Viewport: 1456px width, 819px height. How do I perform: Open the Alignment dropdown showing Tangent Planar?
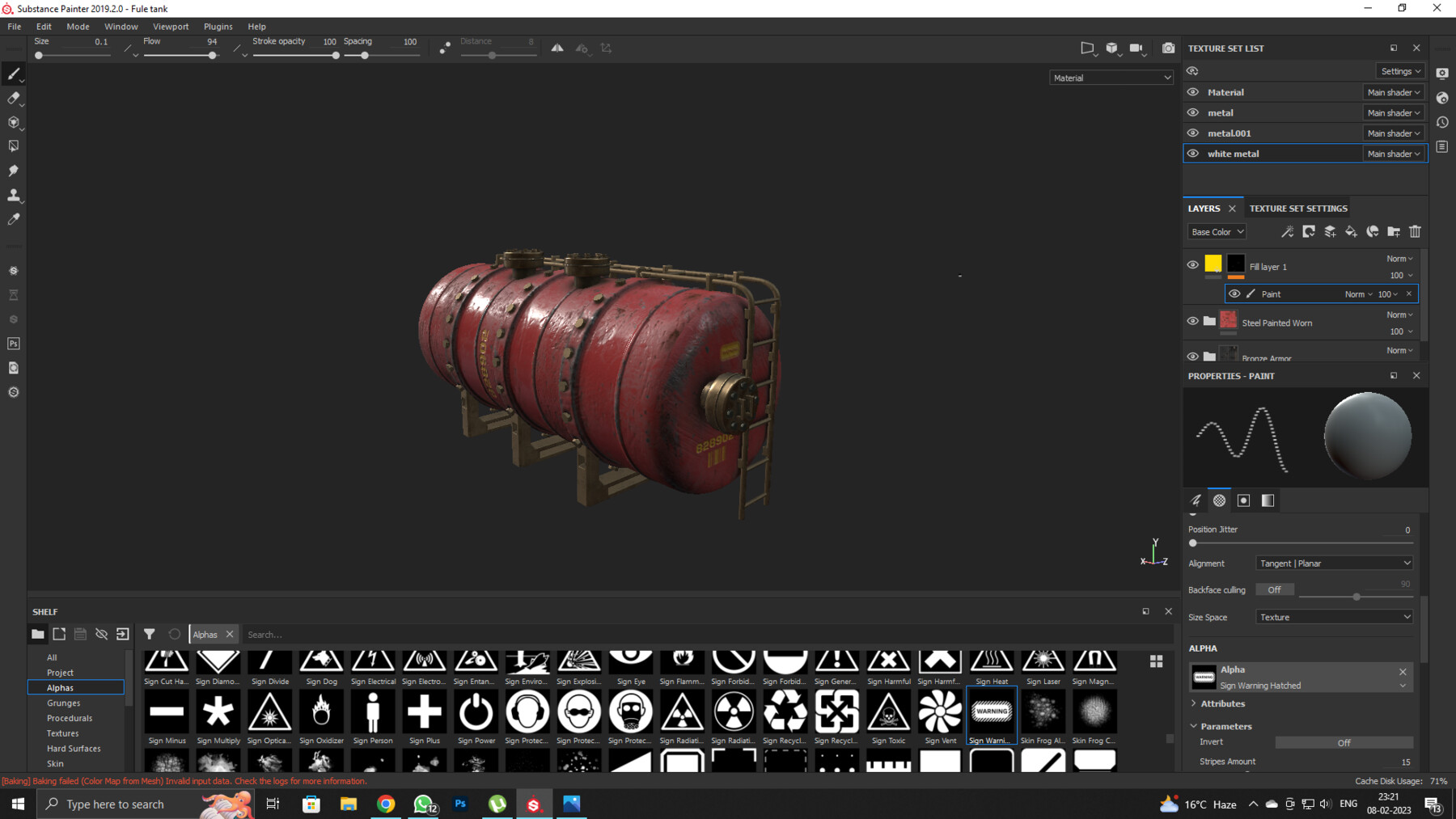click(x=1333, y=563)
